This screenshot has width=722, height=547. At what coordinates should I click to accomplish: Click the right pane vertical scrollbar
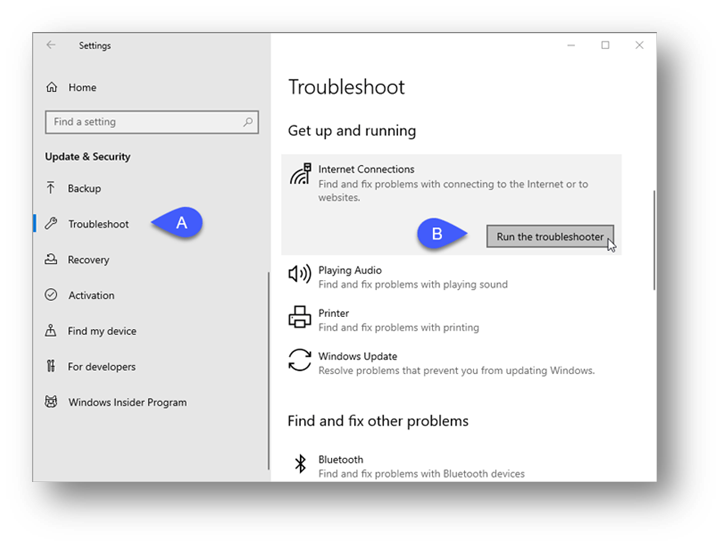click(654, 240)
